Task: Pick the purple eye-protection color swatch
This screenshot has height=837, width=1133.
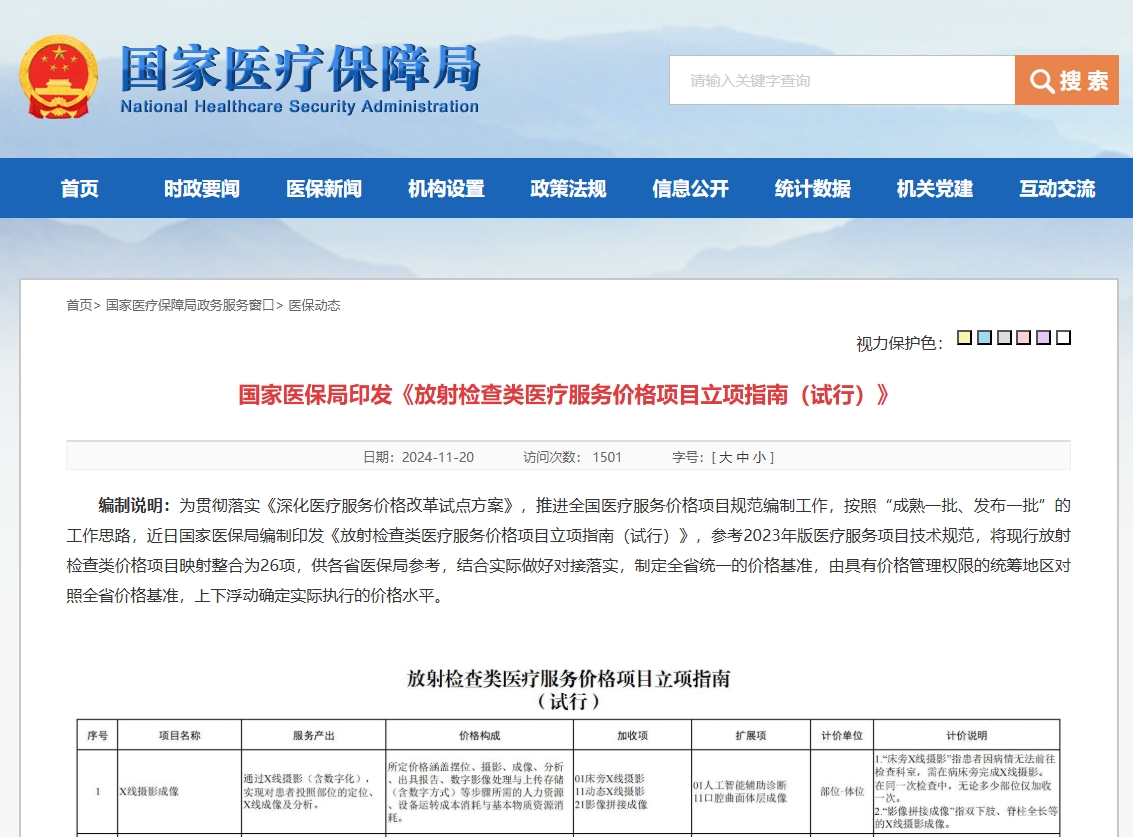Action: tap(1044, 338)
